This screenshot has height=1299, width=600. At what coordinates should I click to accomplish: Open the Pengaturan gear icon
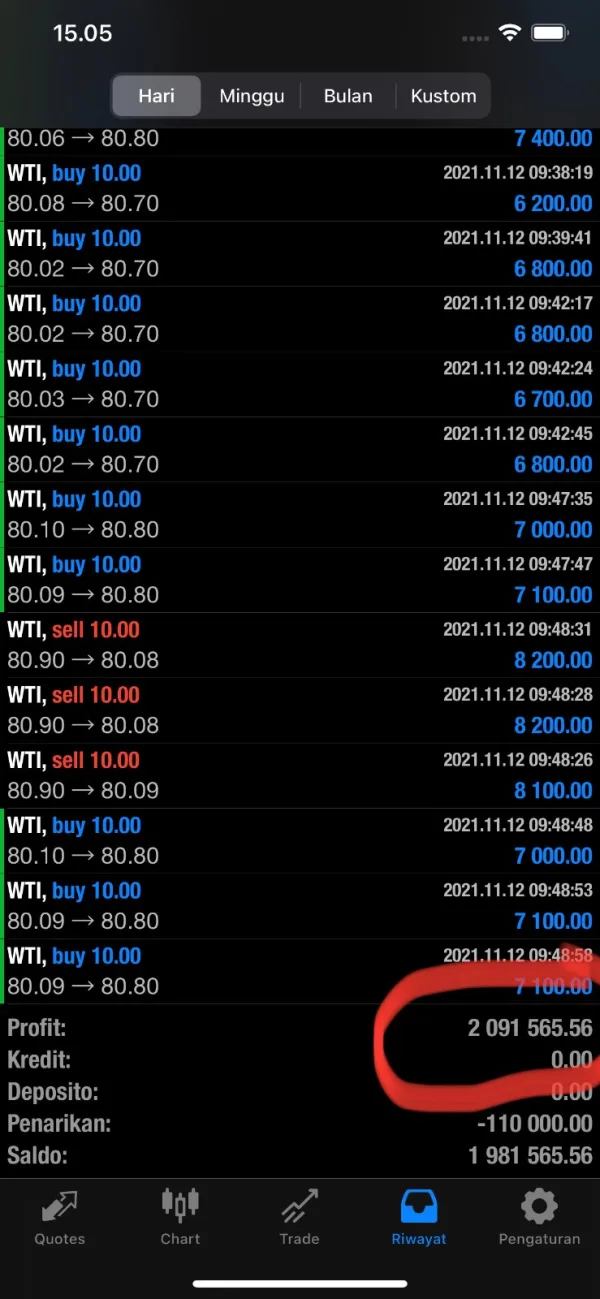click(x=539, y=1206)
